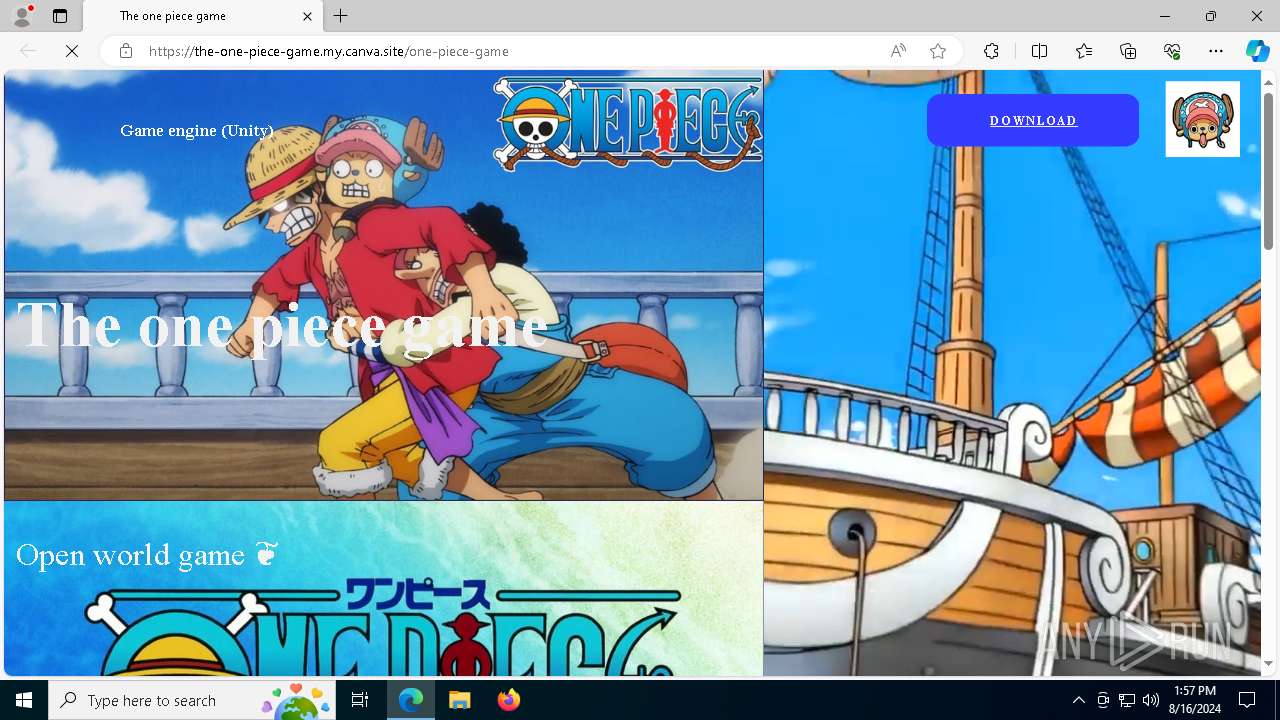Toggle Split screen view

click(x=1039, y=51)
